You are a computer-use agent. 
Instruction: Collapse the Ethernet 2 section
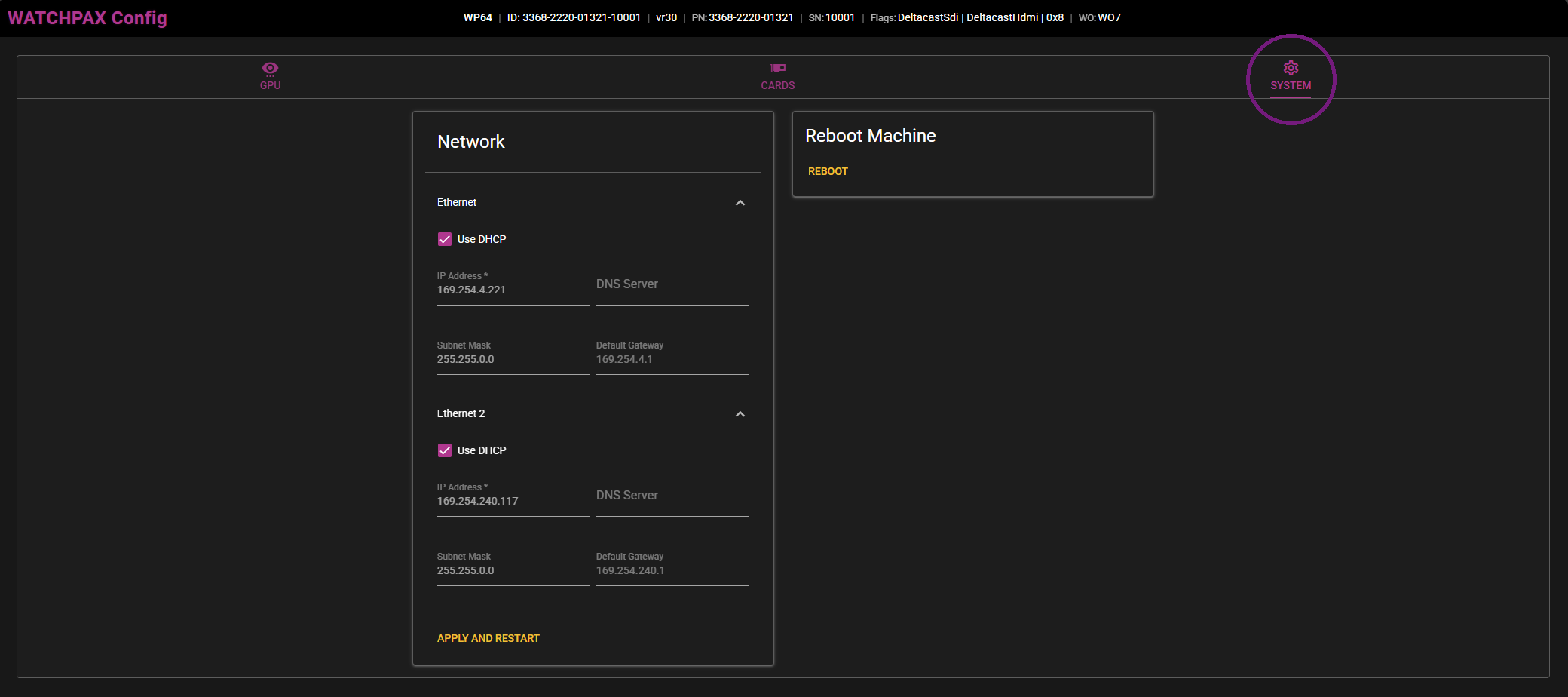pyautogui.click(x=740, y=413)
